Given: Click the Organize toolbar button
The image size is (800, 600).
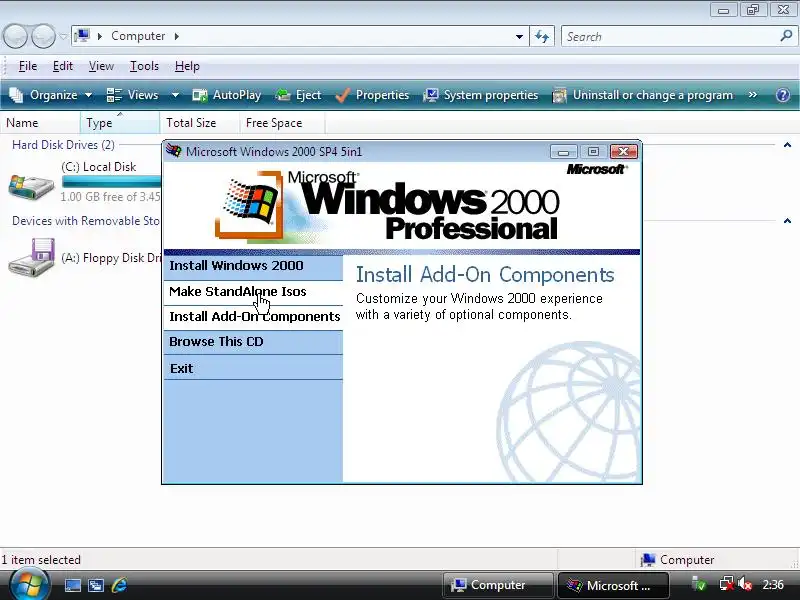Looking at the screenshot, I should point(51,95).
